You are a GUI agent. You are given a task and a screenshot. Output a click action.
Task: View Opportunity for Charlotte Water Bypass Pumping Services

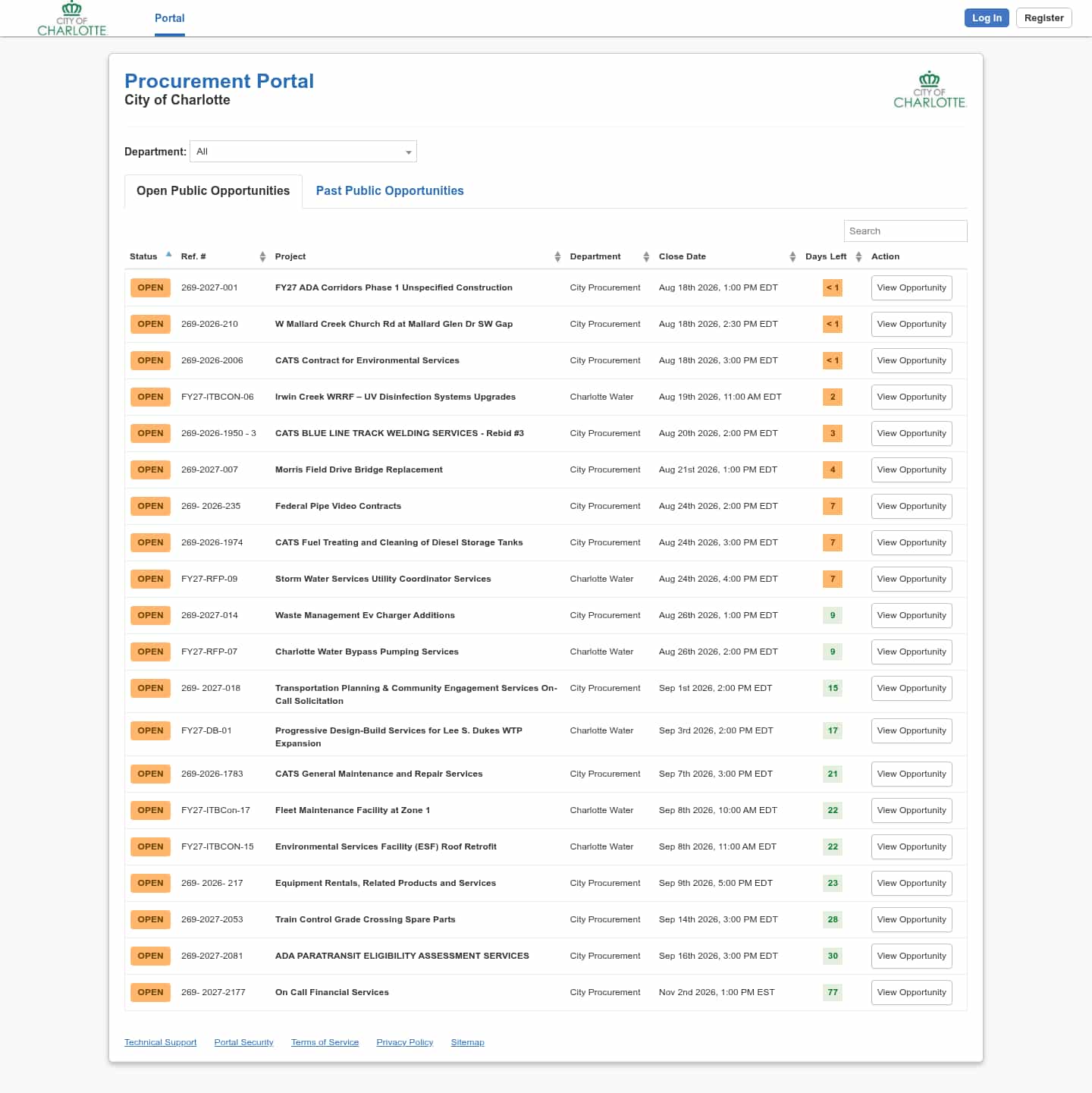[x=912, y=652]
